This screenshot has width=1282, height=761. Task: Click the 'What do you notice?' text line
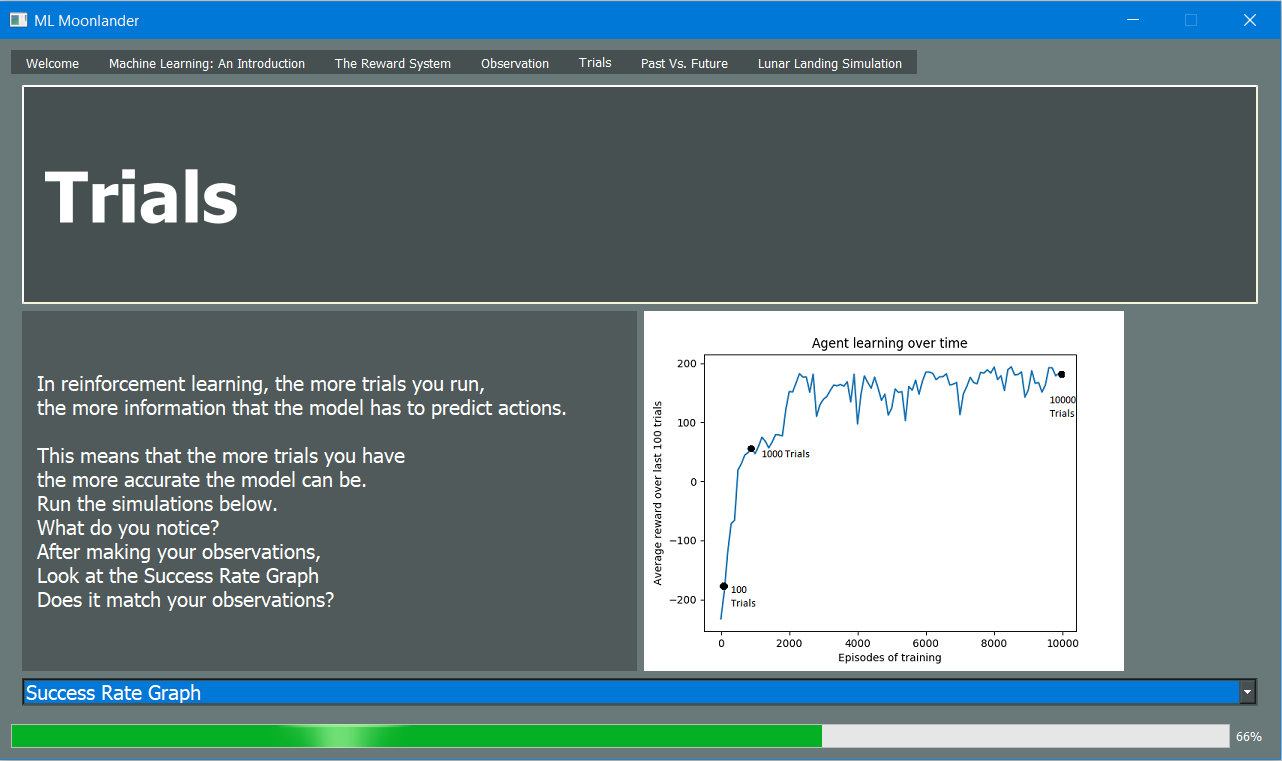pos(128,528)
